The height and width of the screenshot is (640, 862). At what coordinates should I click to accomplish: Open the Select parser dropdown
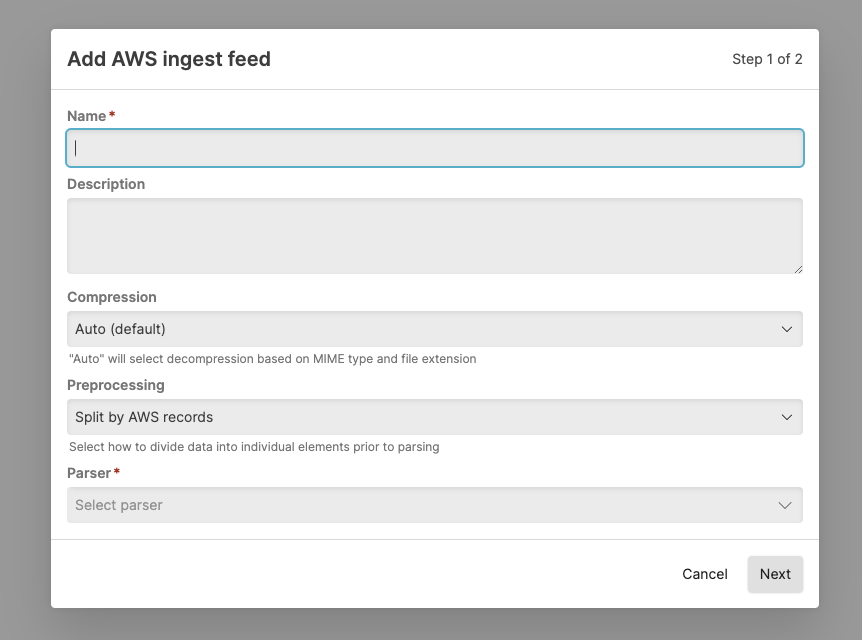tap(435, 505)
